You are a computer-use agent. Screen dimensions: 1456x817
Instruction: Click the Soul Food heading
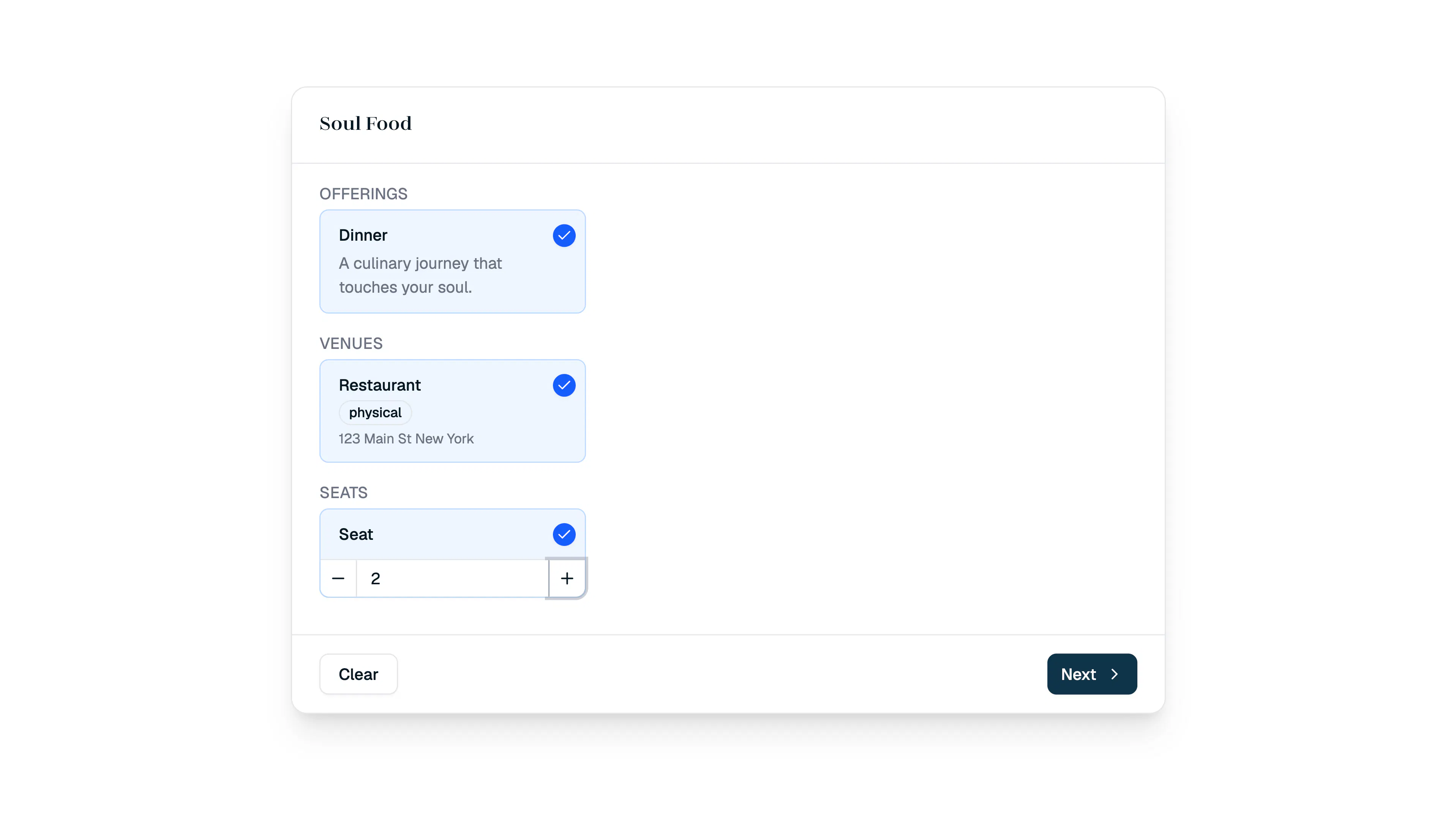coord(365,123)
